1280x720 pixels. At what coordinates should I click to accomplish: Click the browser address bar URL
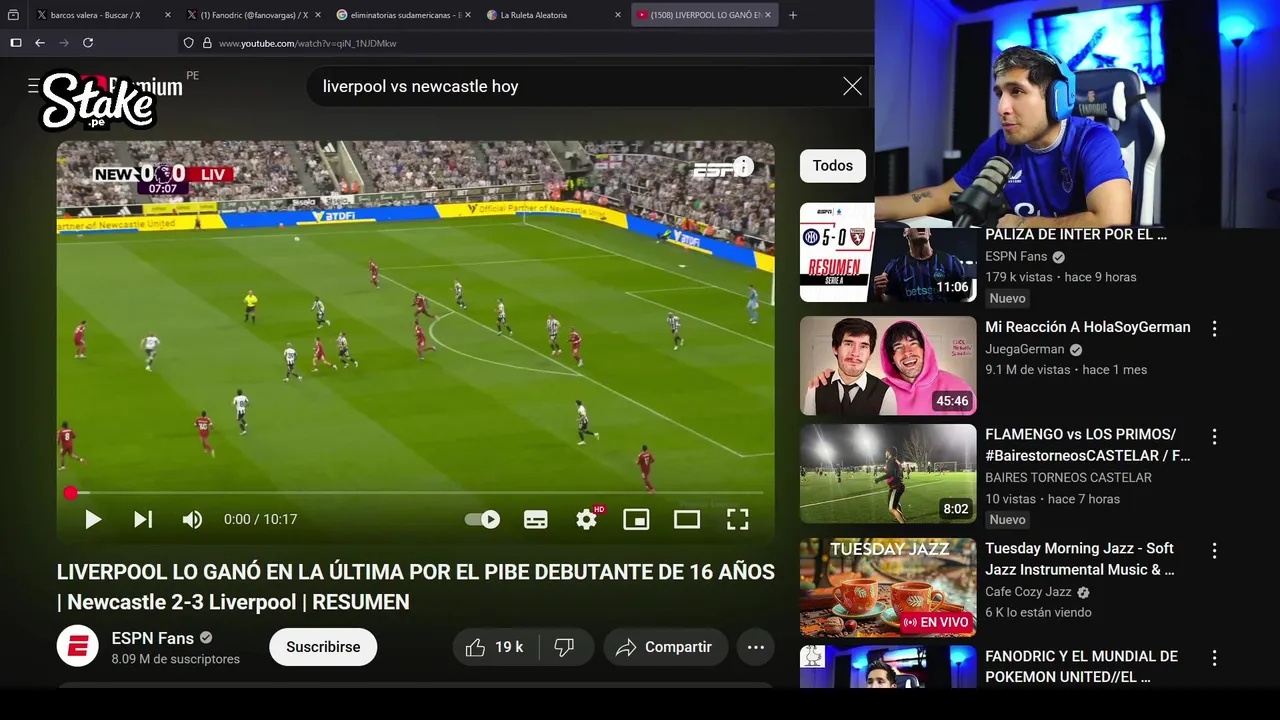click(x=308, y=43)
